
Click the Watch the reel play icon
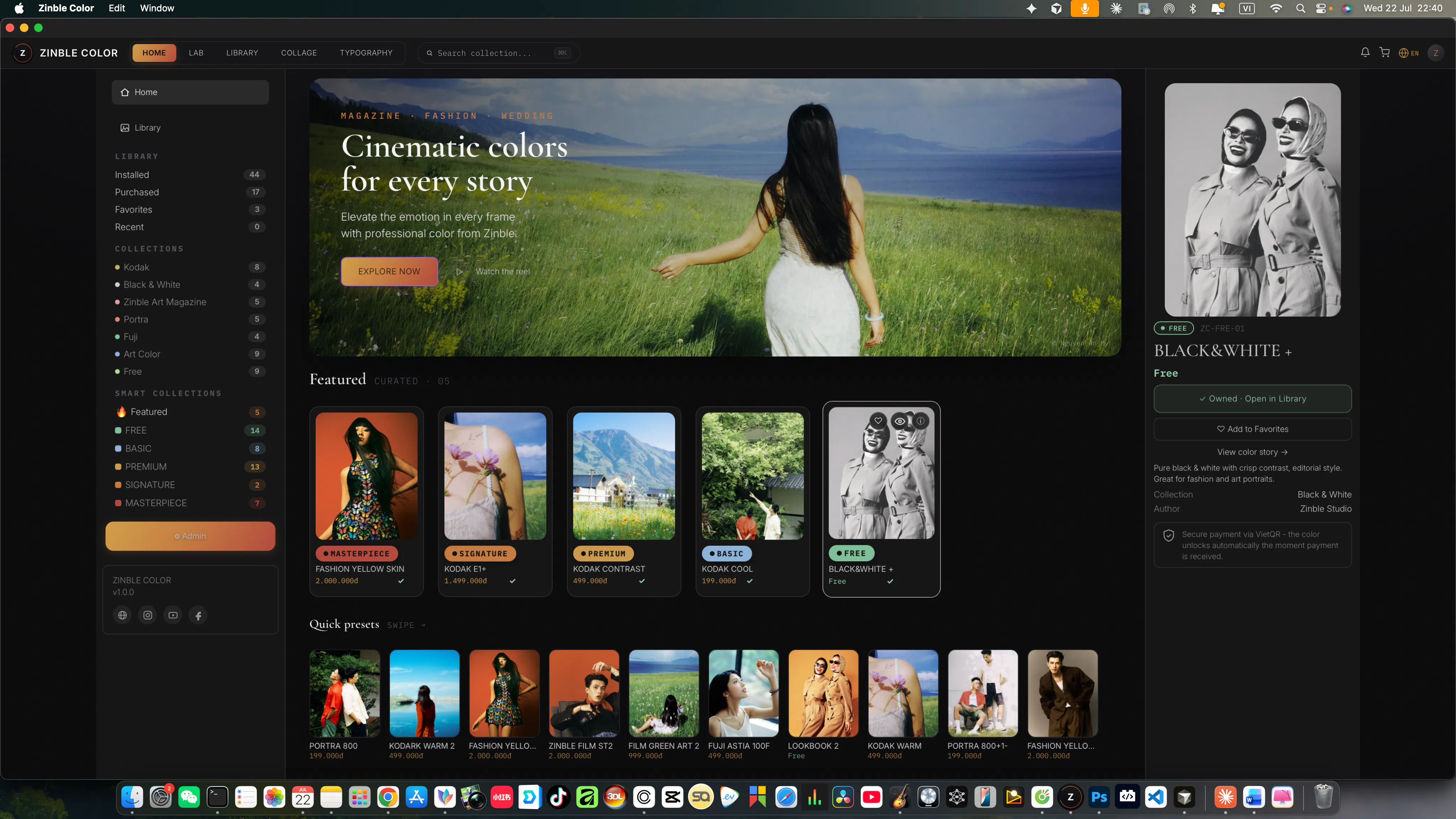[460, 272]
